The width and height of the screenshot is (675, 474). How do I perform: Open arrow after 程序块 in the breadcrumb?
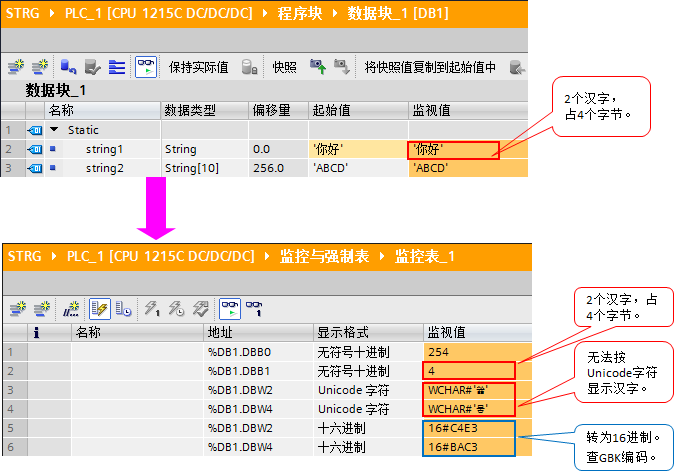335,13
